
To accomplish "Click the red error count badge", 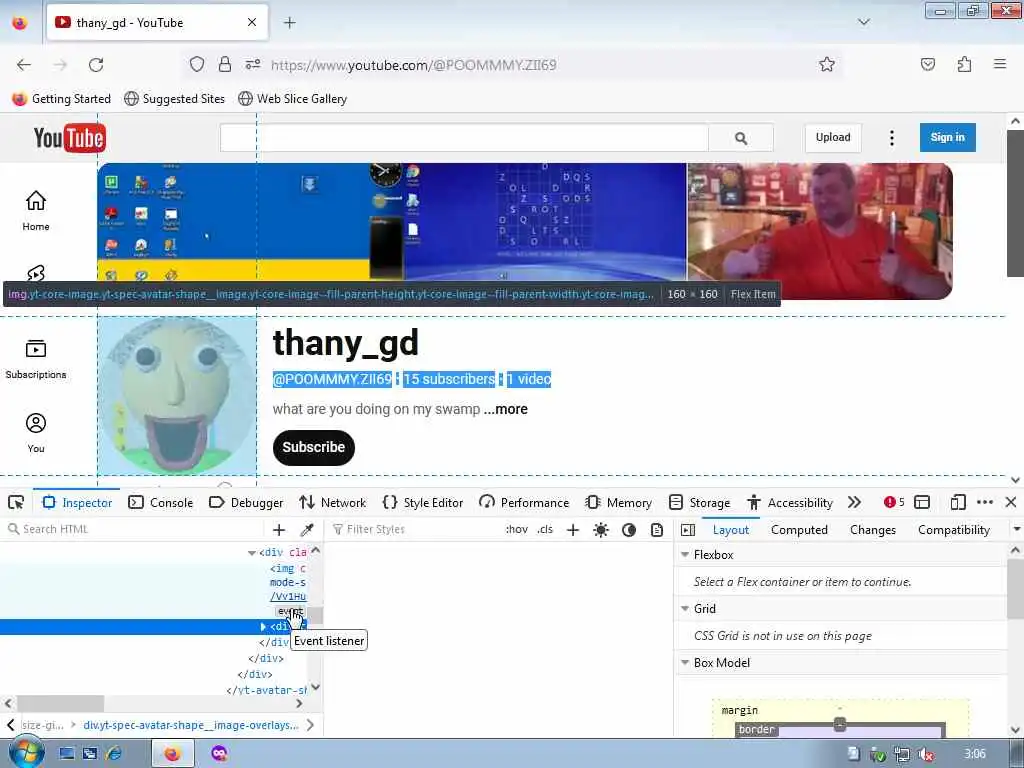I will (x=894, y=502).
